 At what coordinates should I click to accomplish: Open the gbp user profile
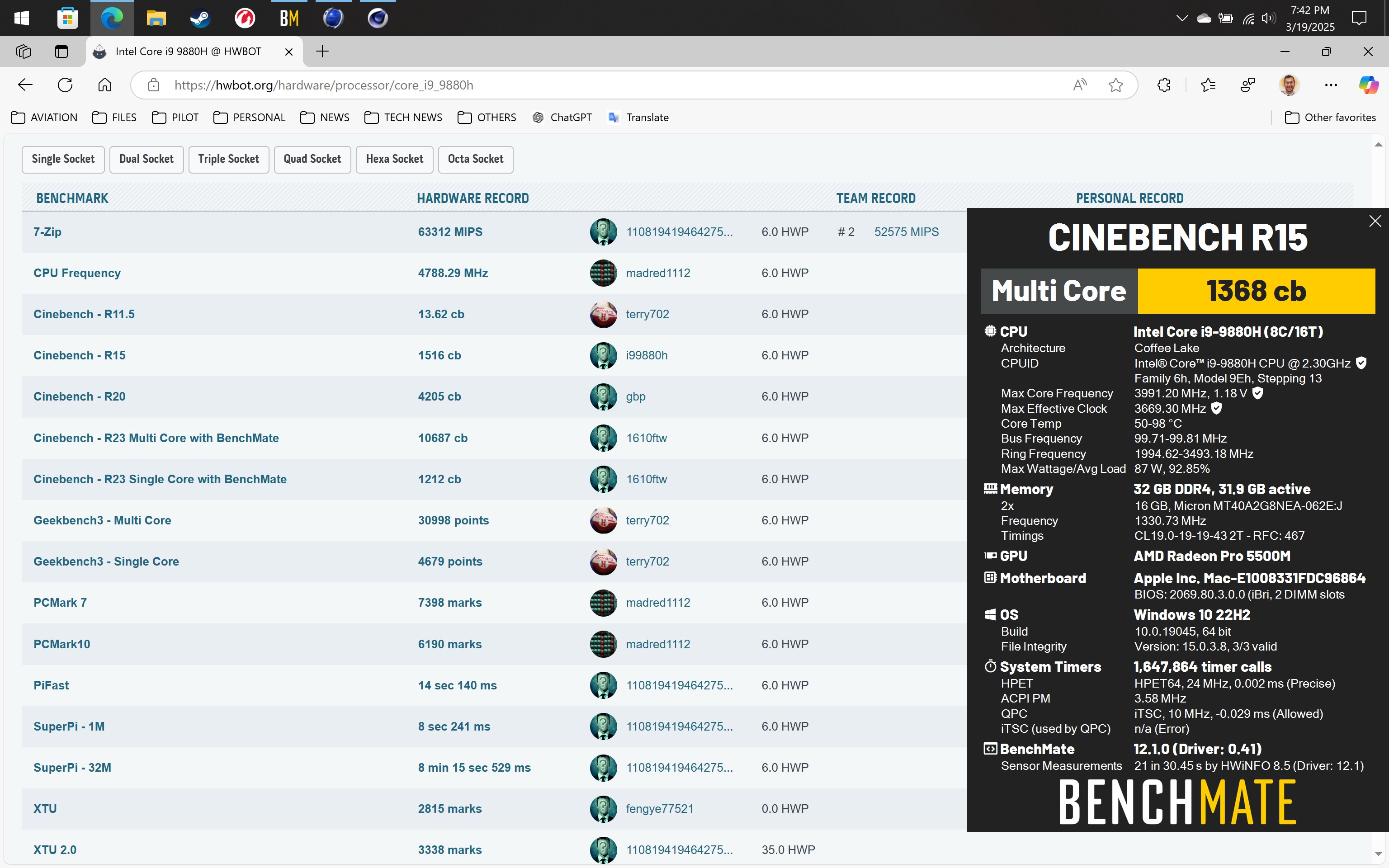pos(635,396)
